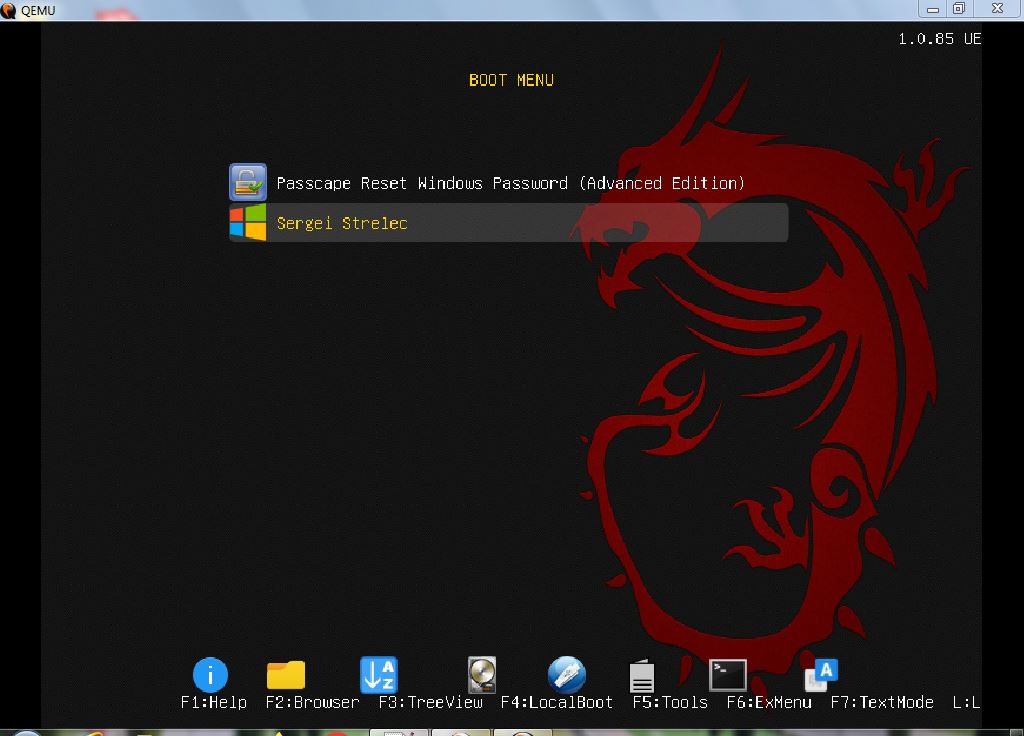
Task: Open the F1 Help info icon
Action: [x=210, y=675]
